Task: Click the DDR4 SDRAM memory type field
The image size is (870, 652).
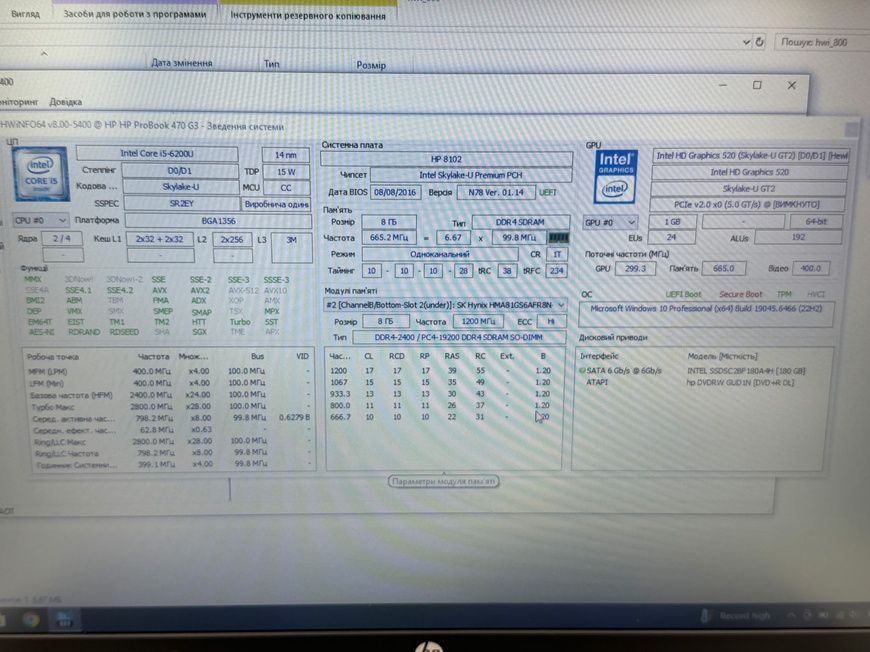Action: (520, 222)
